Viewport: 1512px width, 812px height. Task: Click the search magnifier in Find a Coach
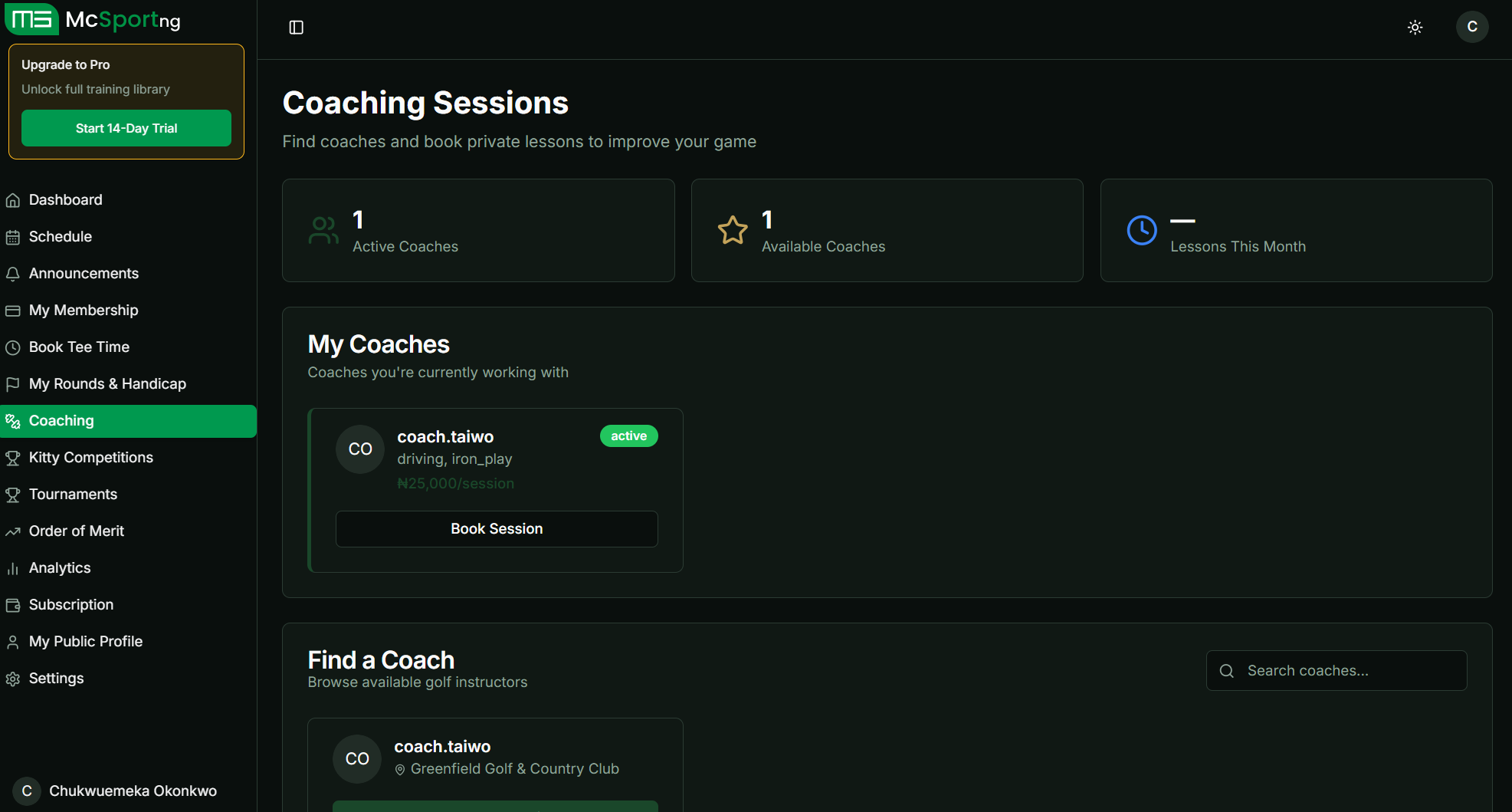coord(1226,670)
